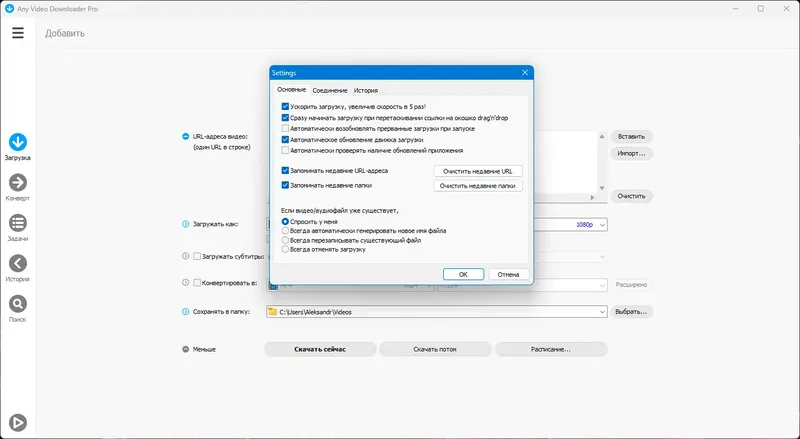800x439 pixels.
Task: Click URL list scroll up arrow
Action: pyautogui.click(x=602, y=136)
